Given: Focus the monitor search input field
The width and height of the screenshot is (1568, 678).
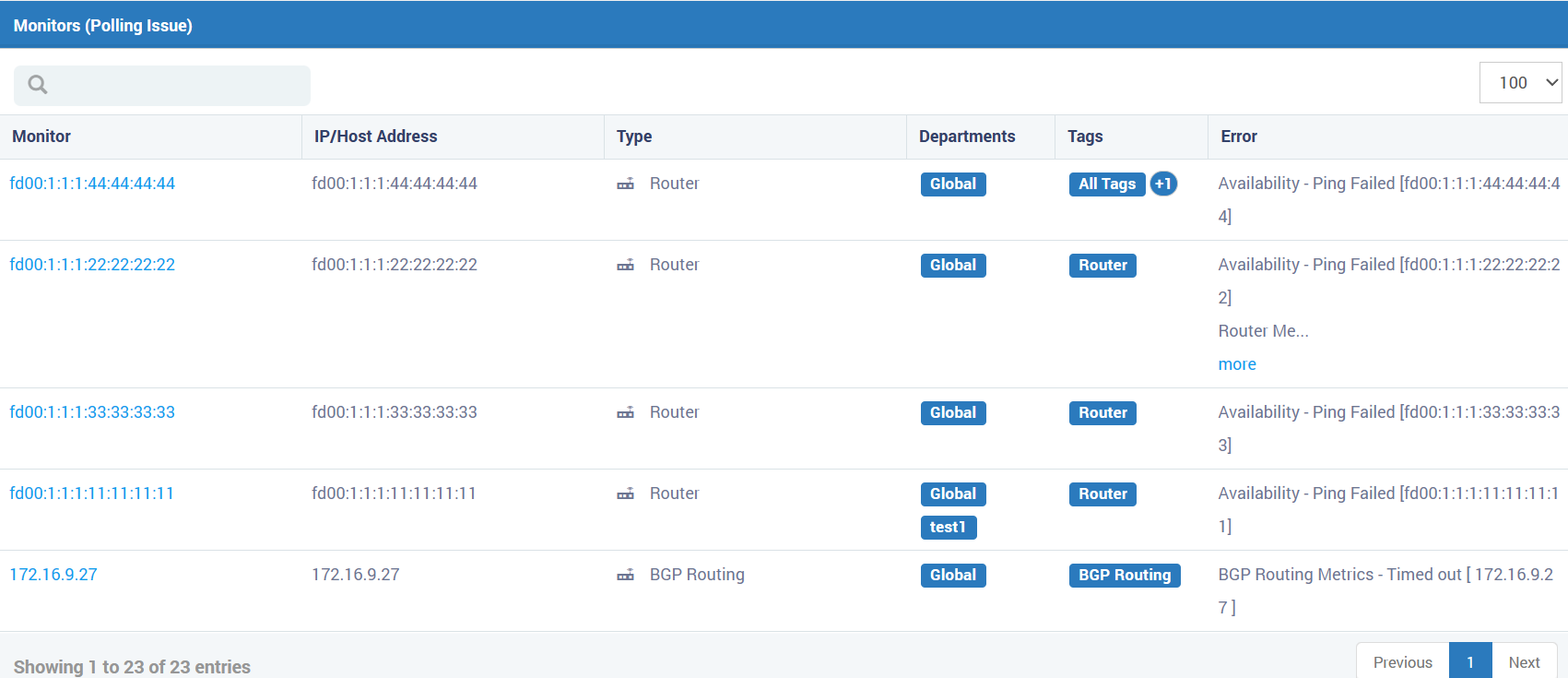Looking at the screenshot, I should pos(162,85).
